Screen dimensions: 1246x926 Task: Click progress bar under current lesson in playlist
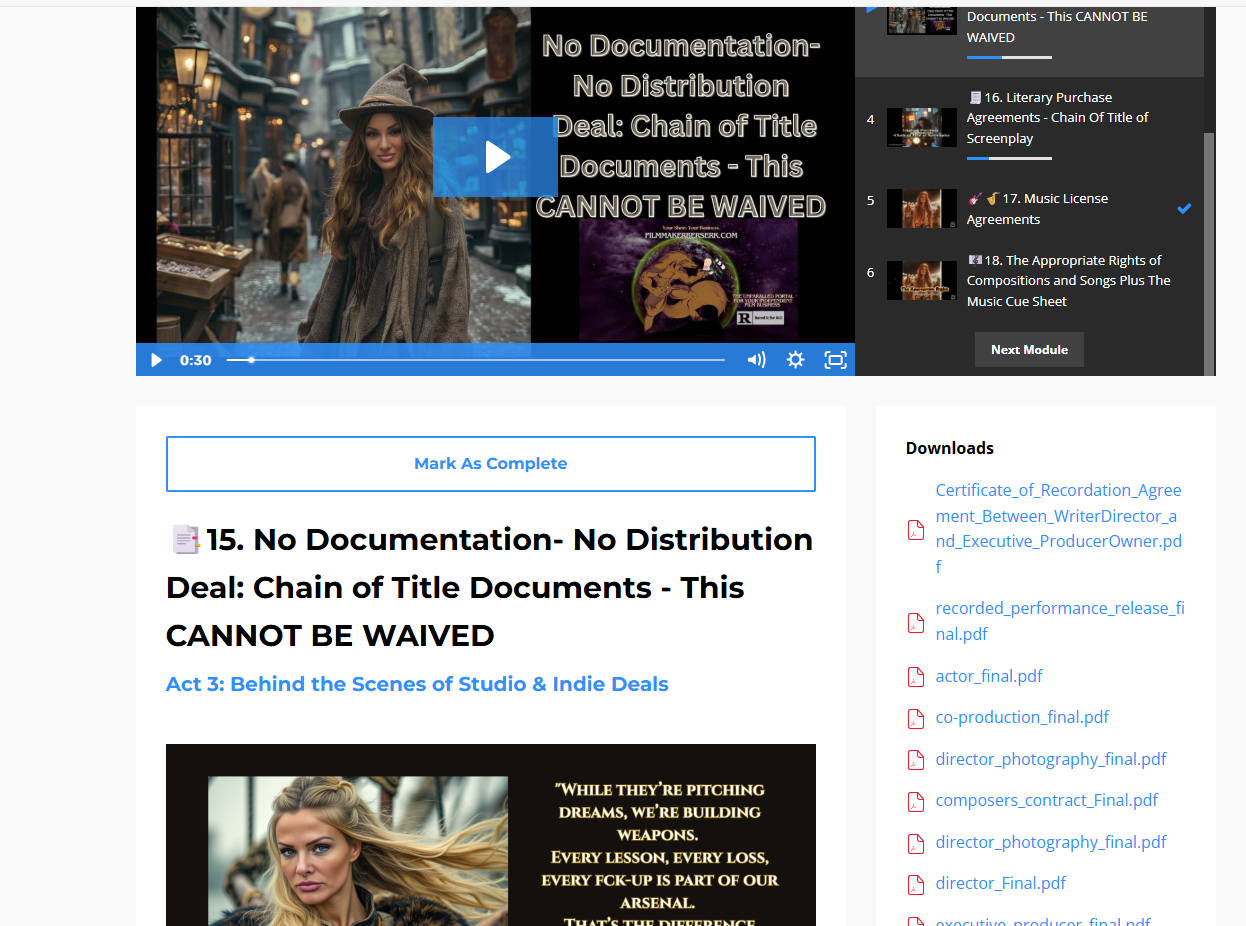coord(1009,57)
